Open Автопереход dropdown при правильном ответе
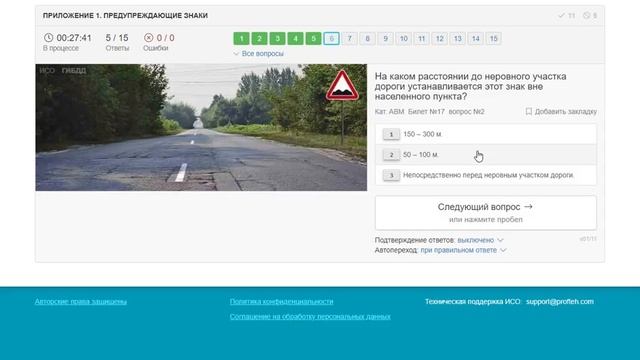The width and height of the screenshot is (640, 360). [x=463, y=250]
